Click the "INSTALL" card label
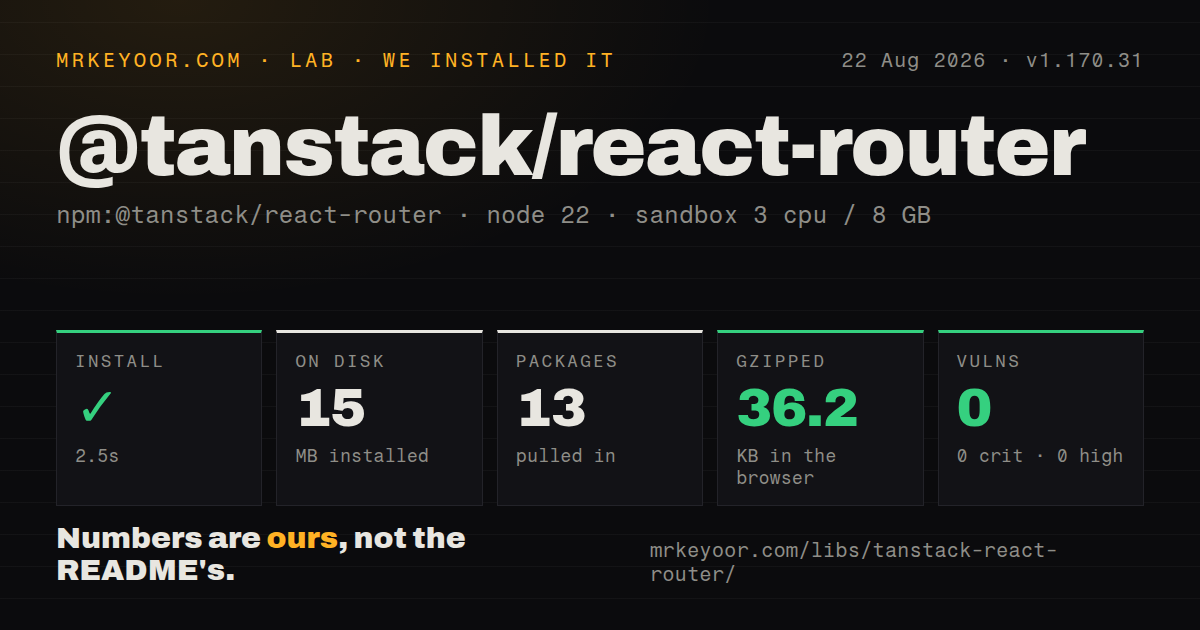Image resolution: width=1200 pixels, height=630 pixels. (119, 362)
